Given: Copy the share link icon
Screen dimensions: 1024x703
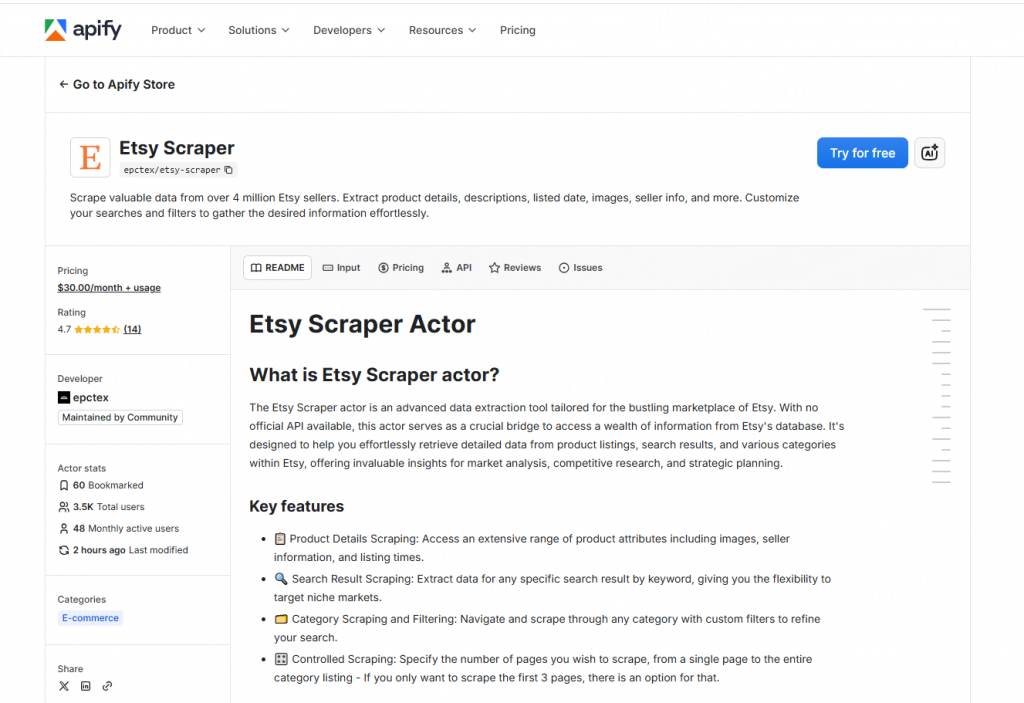Looking at the screenshot, I should pos(107,686).
